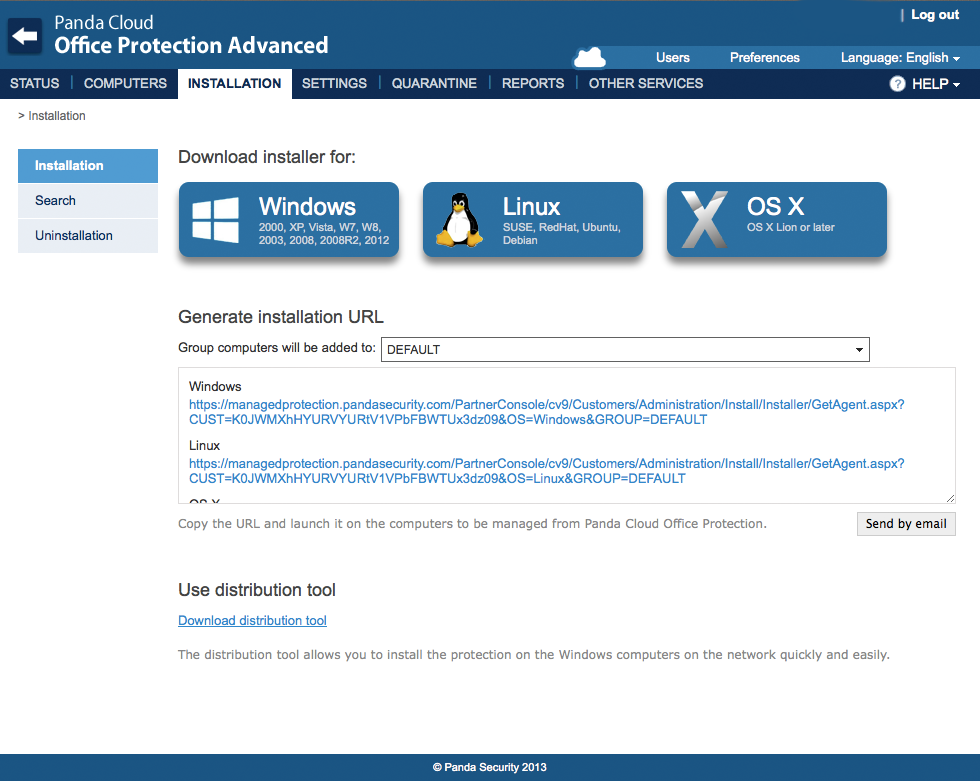
Task: Open the Download distribution tool link
Action: (251, 620)
